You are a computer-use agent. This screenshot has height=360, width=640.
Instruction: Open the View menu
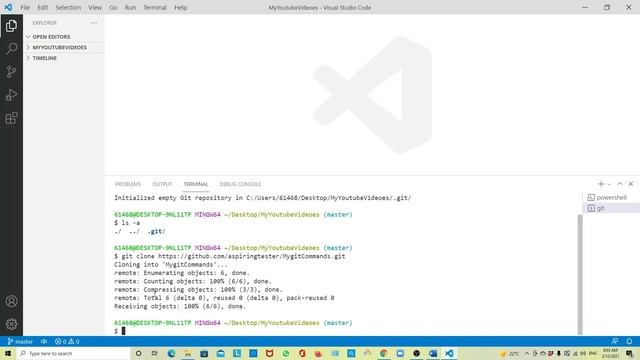point(95,7)
